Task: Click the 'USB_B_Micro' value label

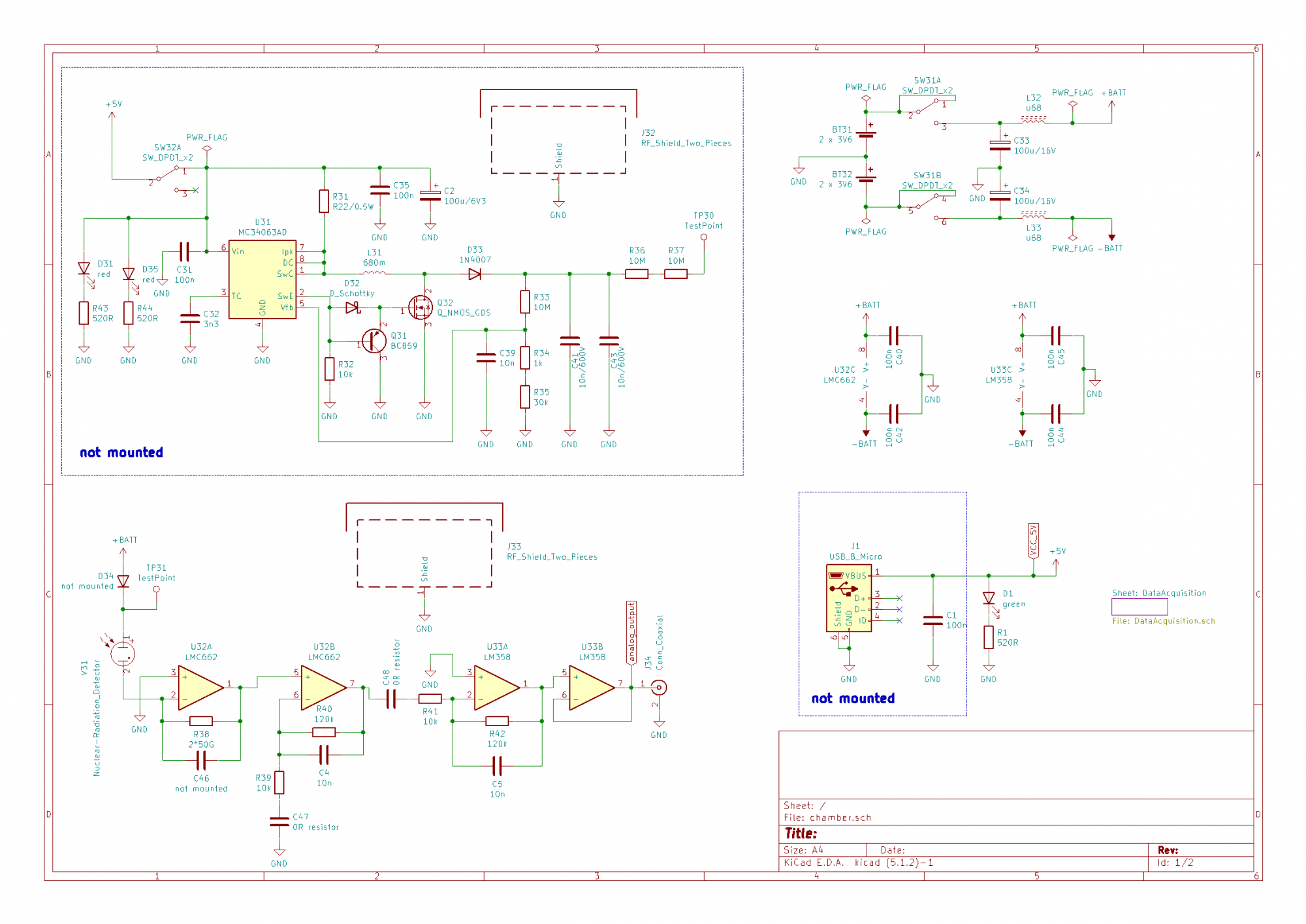Action: coord(855,556)
